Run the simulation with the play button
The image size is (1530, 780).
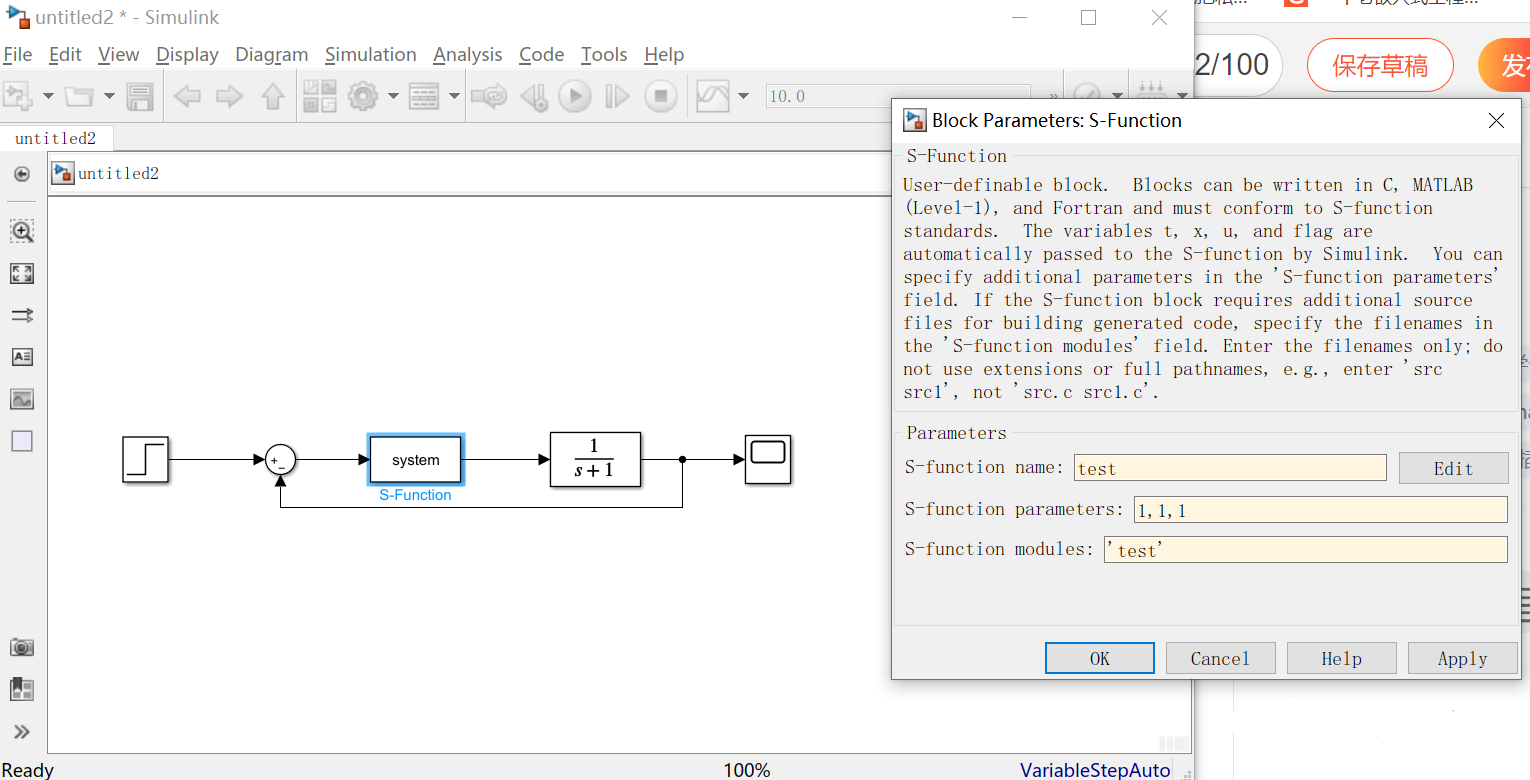[575, 97]
